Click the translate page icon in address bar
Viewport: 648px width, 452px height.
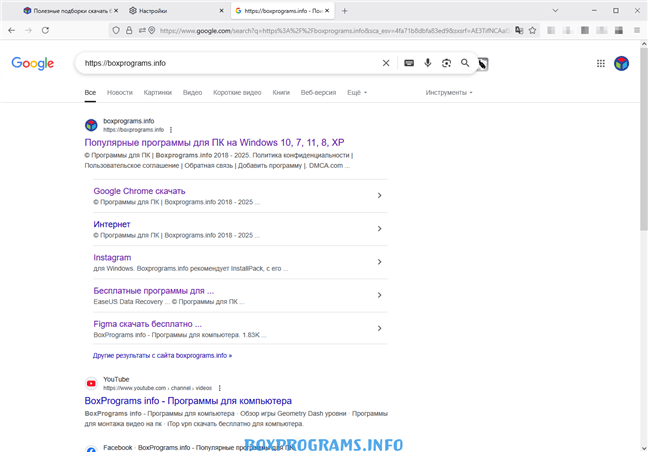(519, 30)
